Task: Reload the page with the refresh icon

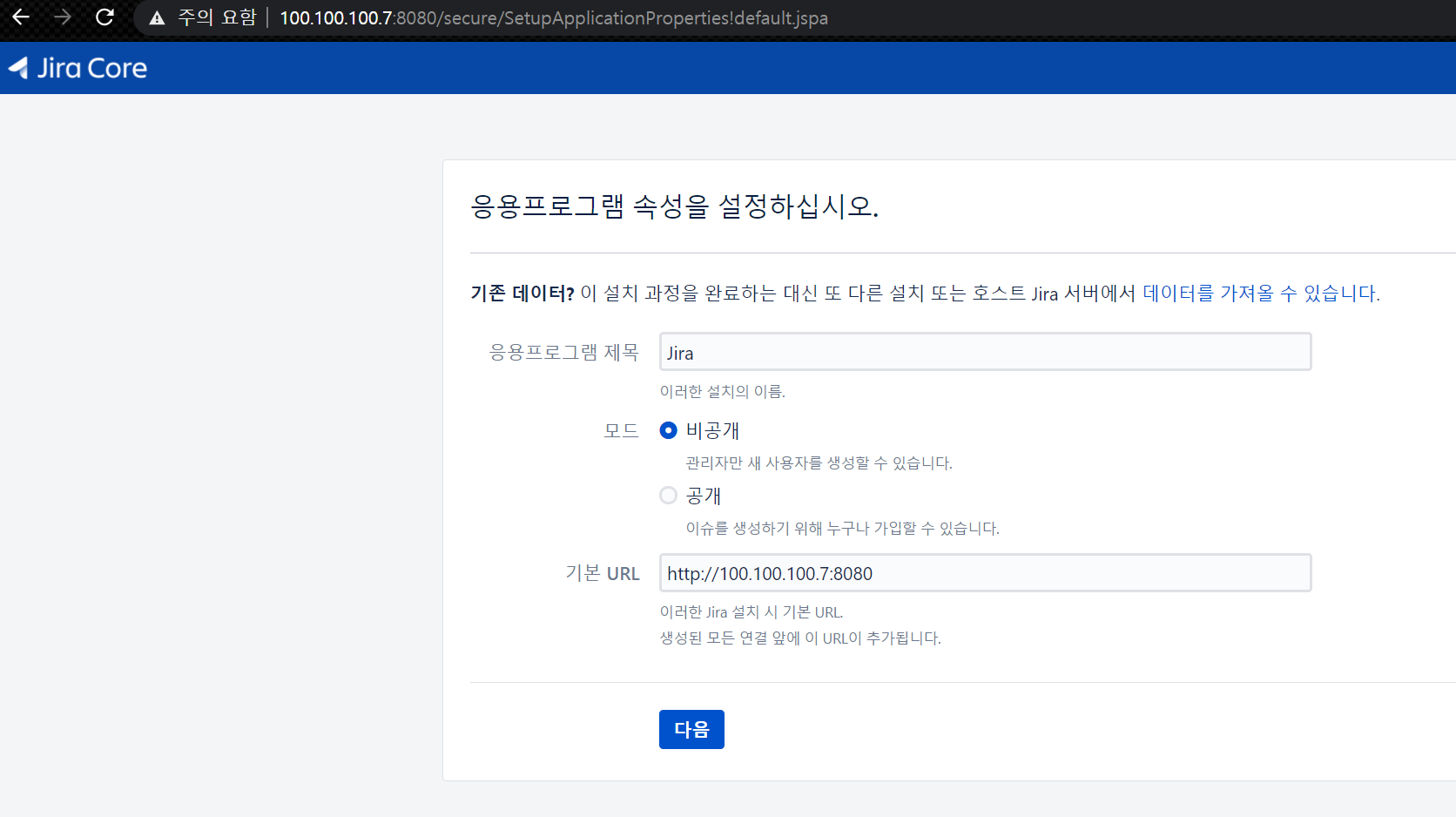Action: pyautogui.click(x=104, y=17)
